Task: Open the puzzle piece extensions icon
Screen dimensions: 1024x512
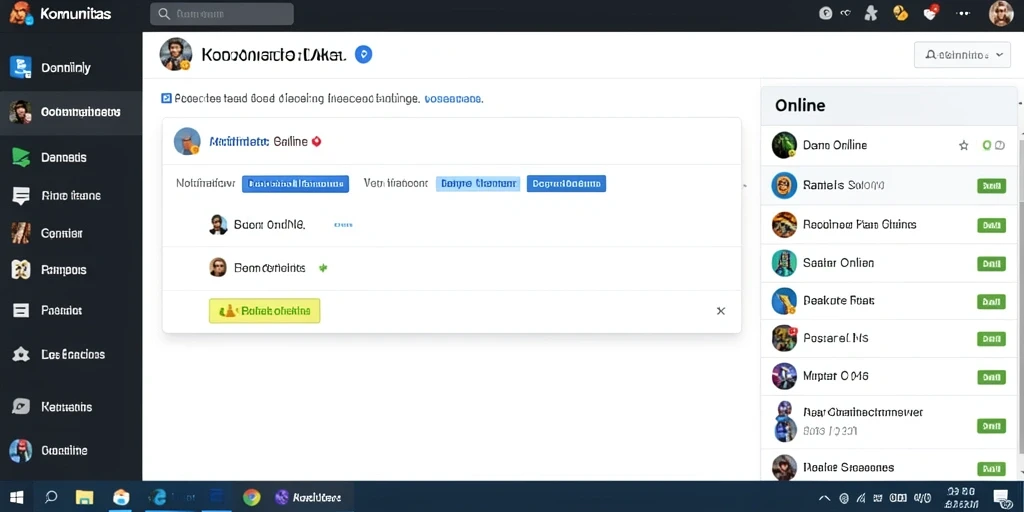Action: point(871,13)
